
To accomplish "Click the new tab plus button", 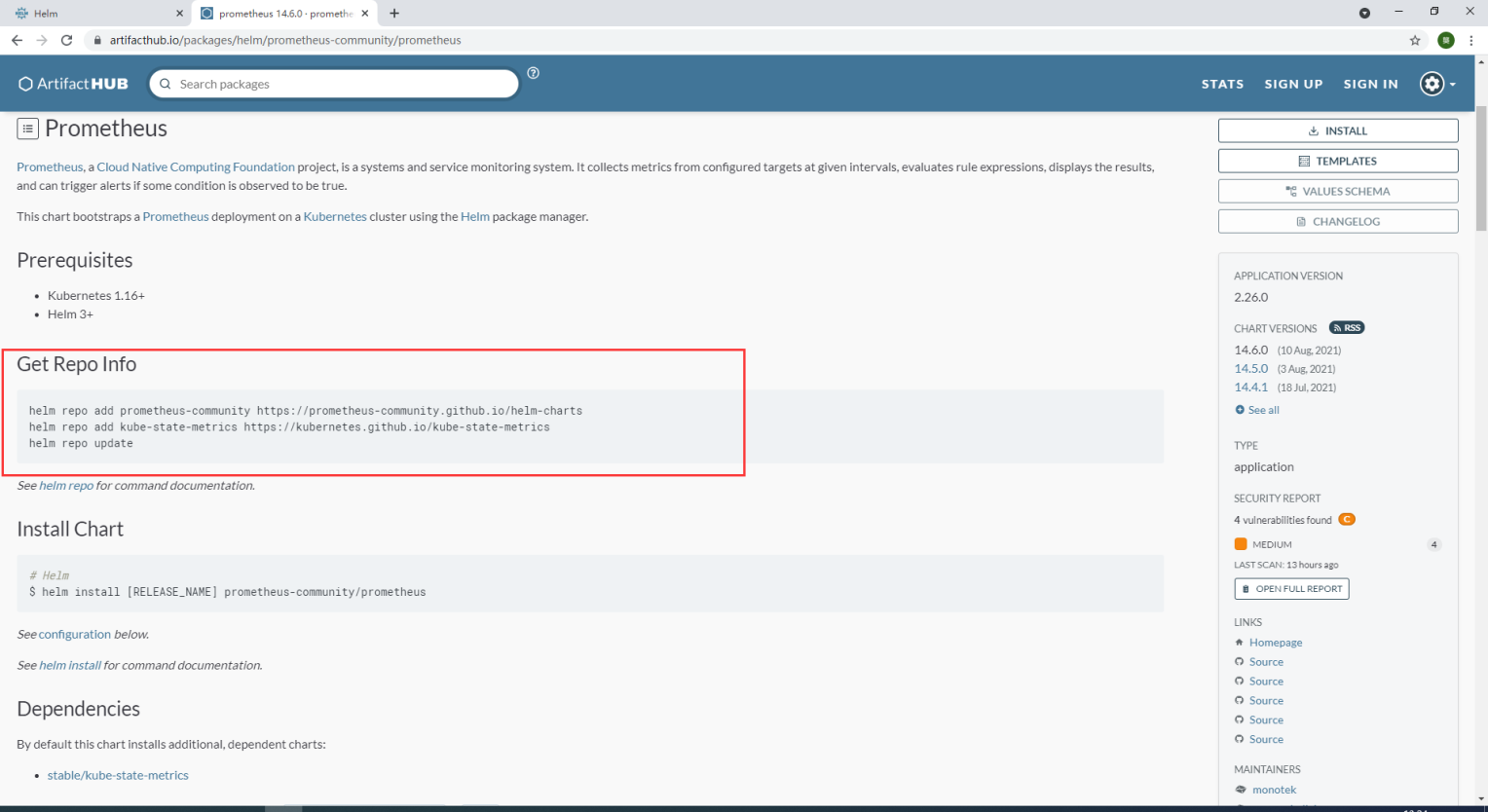I will [x=394, y=14].
